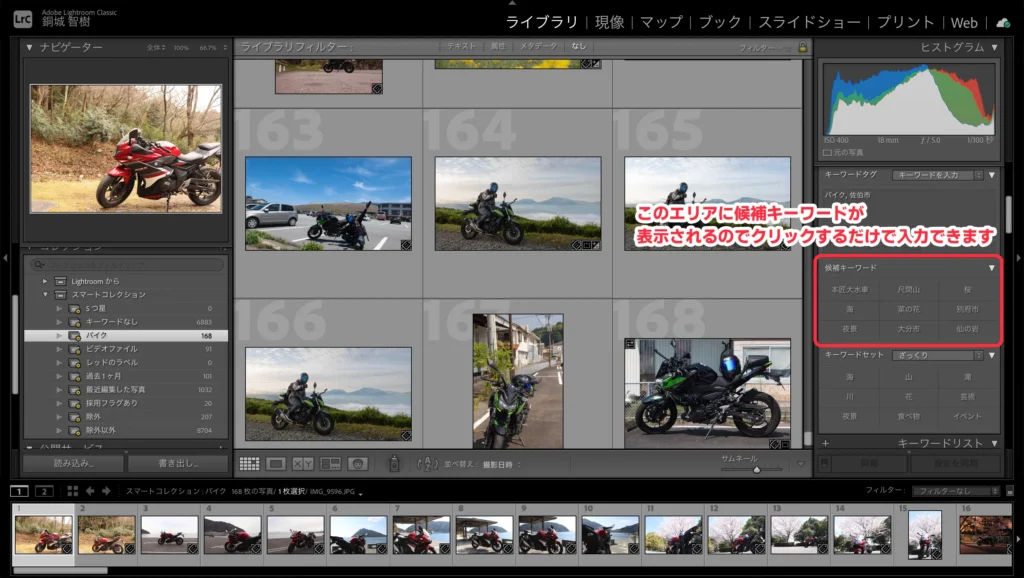1024x578 pixels.
Task: Select the Painter spray can tool
Action: point(394,463)
